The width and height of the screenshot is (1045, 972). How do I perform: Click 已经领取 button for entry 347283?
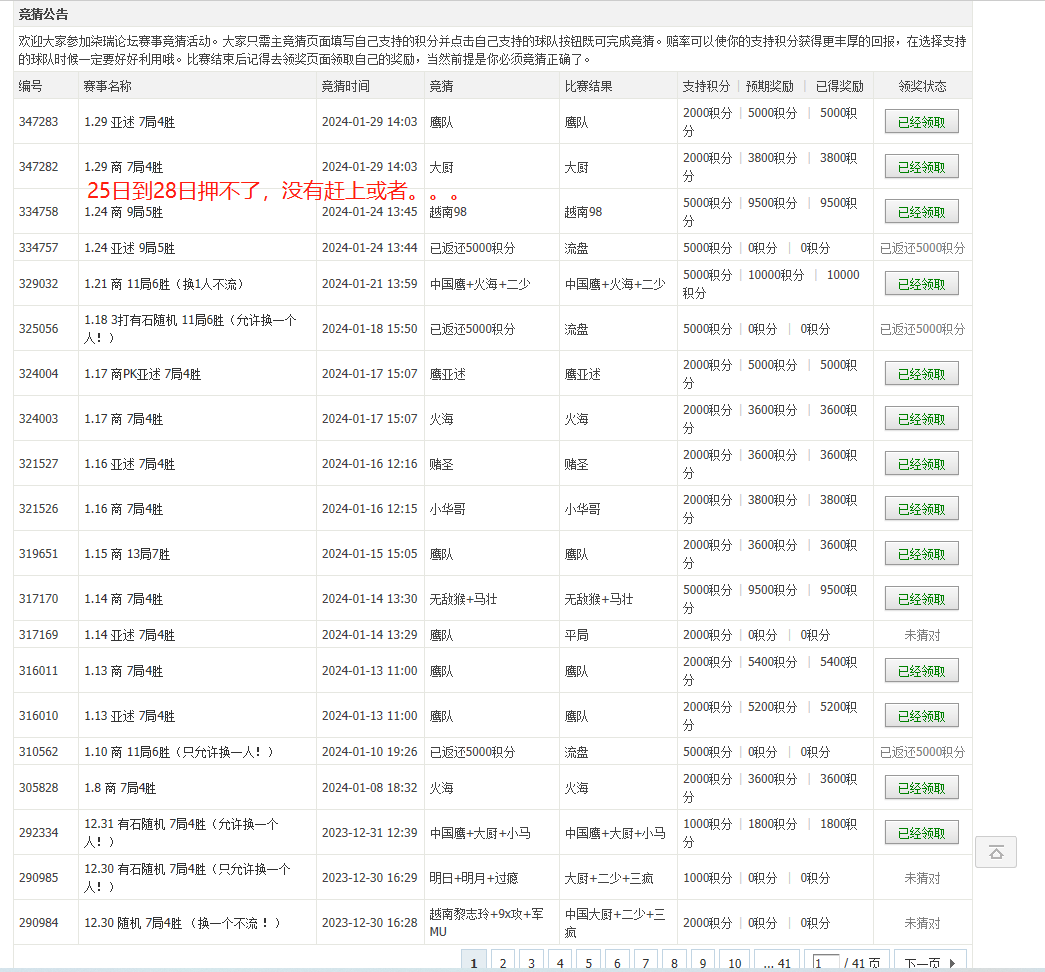921,122
